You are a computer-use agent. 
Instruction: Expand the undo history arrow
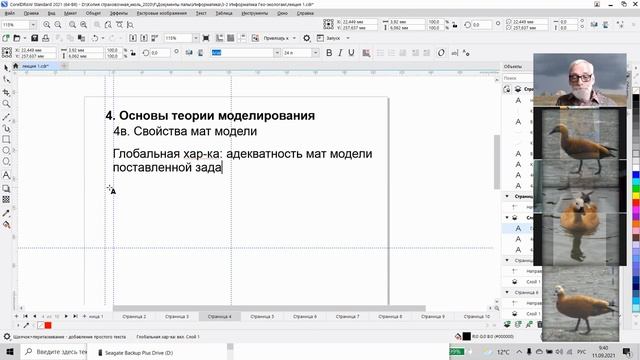click(102, 38)
